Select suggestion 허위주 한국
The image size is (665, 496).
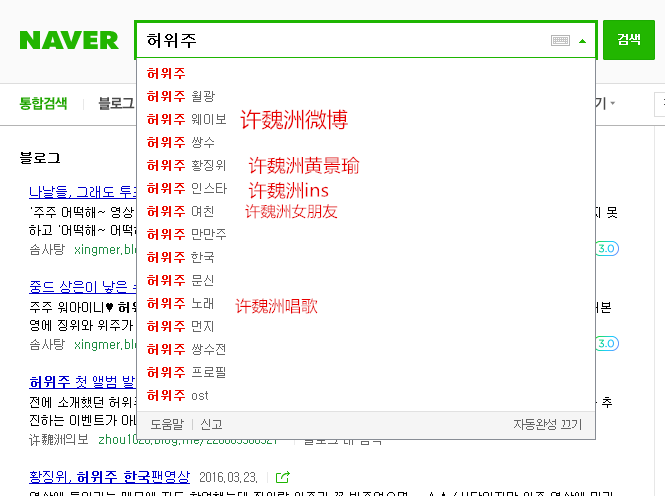(366, 257)
